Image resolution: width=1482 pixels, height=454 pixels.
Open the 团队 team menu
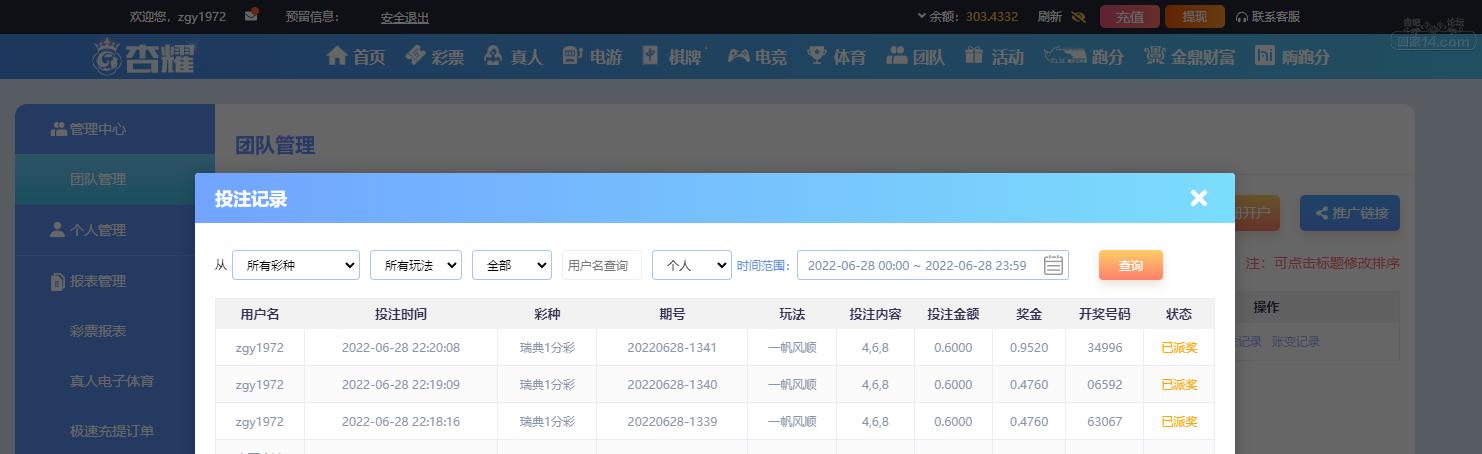[x=915, y=56]
